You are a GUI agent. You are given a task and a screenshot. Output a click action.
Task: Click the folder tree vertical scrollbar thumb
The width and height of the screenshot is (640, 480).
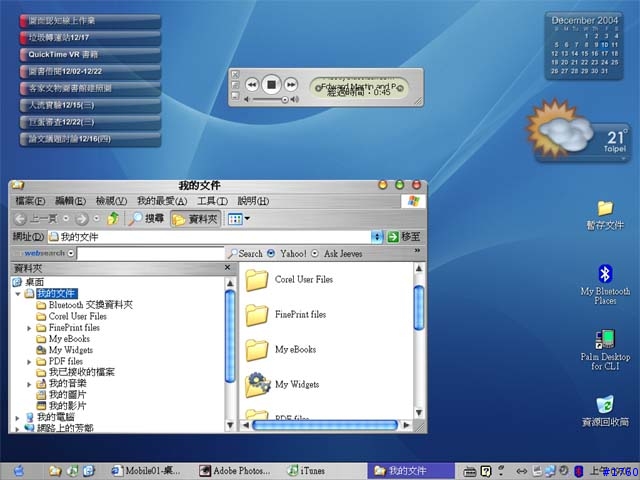(x=230, y=336)
